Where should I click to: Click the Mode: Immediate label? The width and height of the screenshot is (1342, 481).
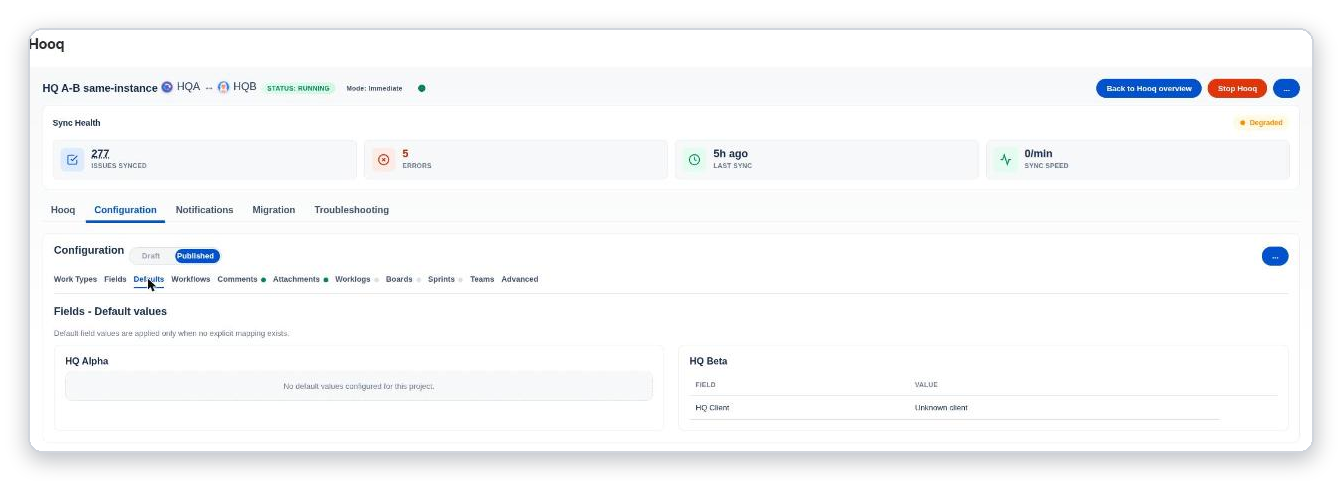pos(374,88)
